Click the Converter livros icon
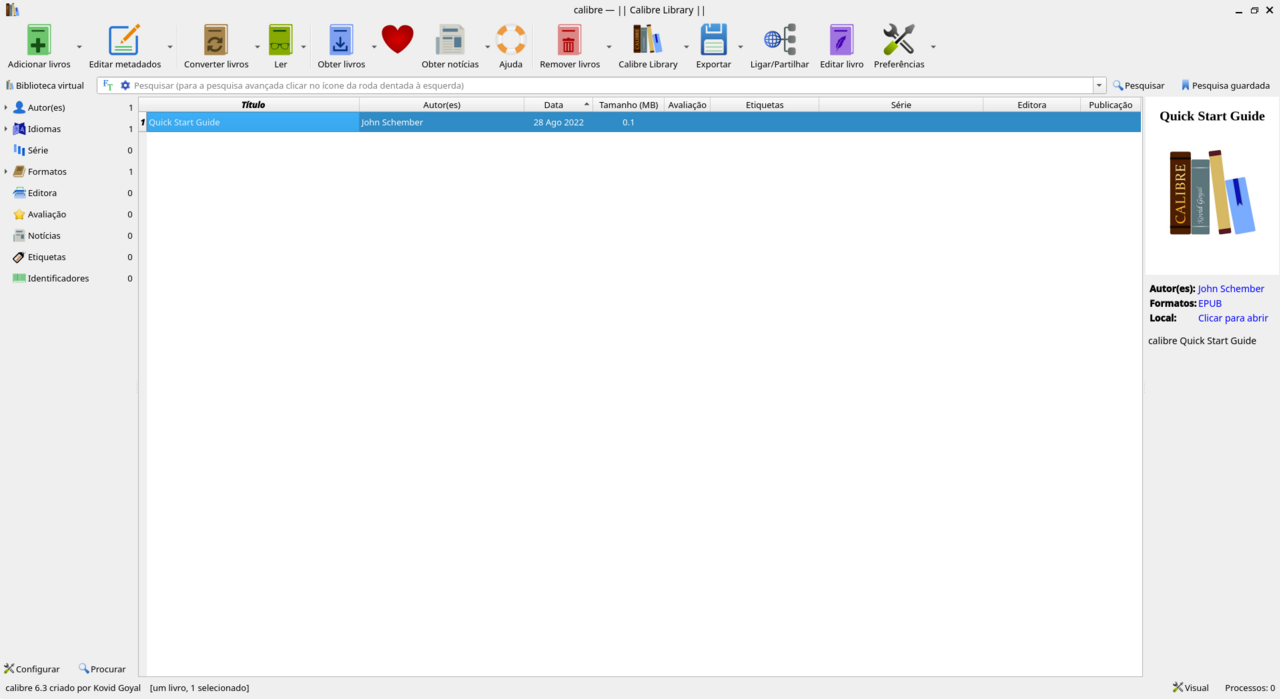This screenshot has width=1280, height=699. [216, 40]
